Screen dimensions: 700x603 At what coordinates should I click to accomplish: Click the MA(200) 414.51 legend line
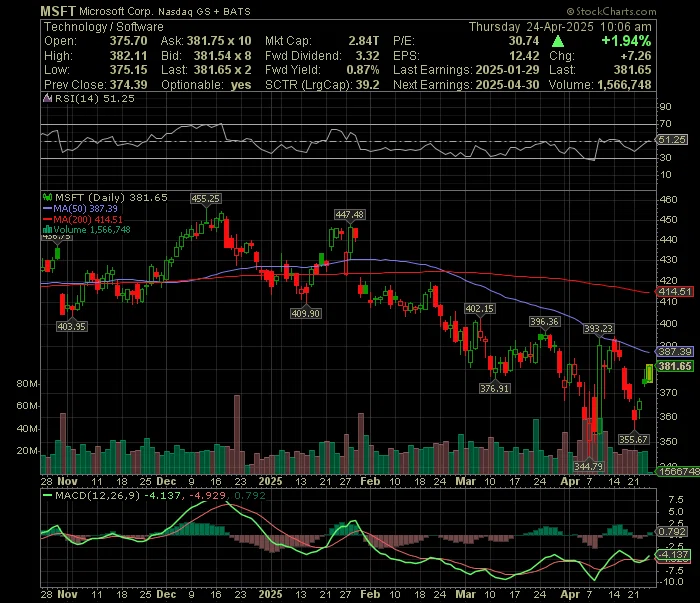pos(47,219)
